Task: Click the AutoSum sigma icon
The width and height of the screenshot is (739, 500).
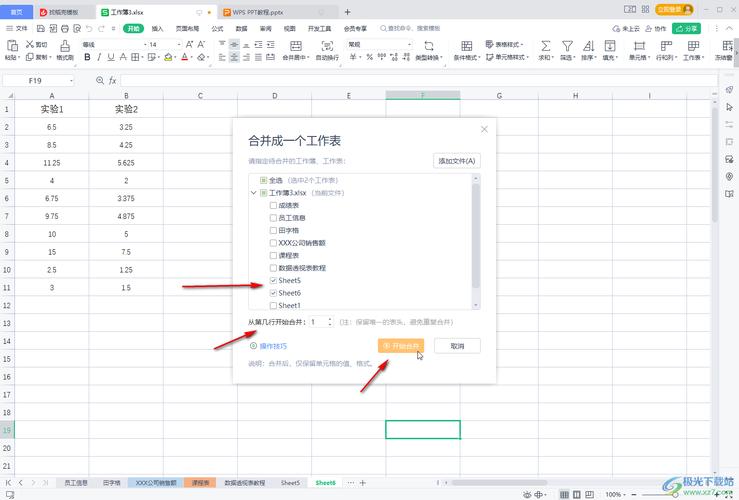Action: click(545, 46)
